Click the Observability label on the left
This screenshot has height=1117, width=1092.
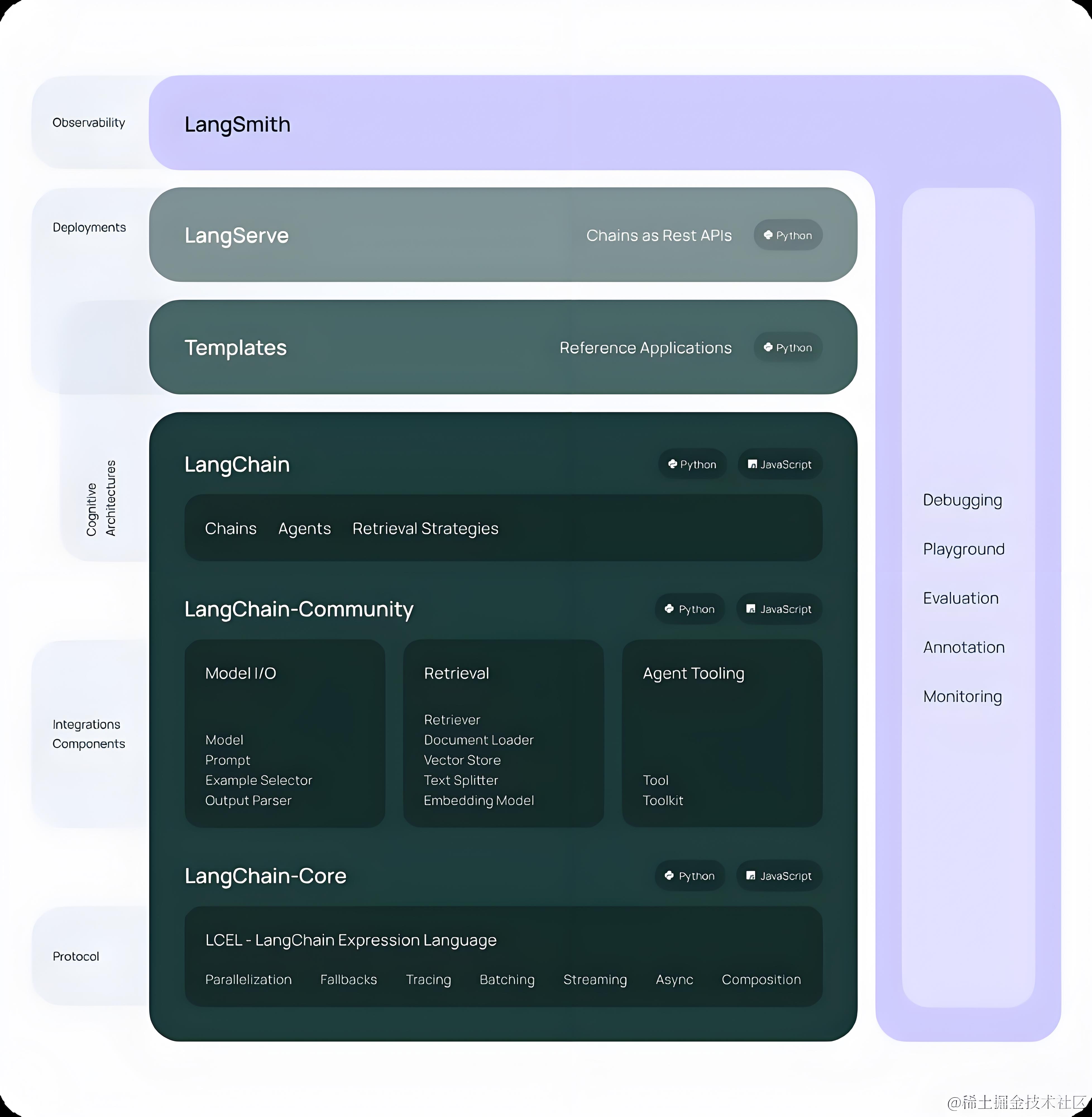tap(89, 122)
